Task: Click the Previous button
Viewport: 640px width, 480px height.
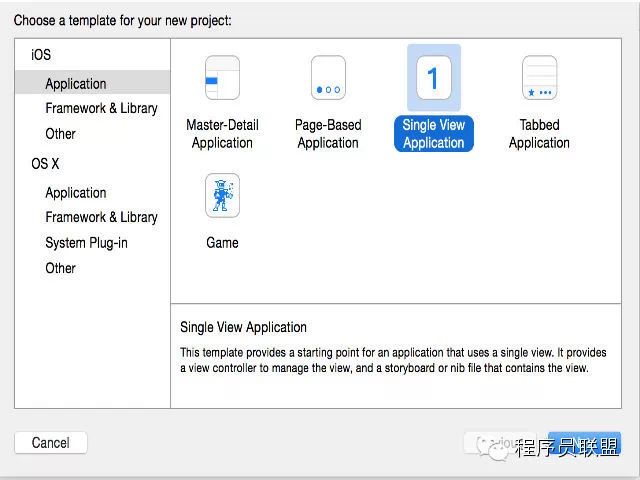Action: point(500,443)
